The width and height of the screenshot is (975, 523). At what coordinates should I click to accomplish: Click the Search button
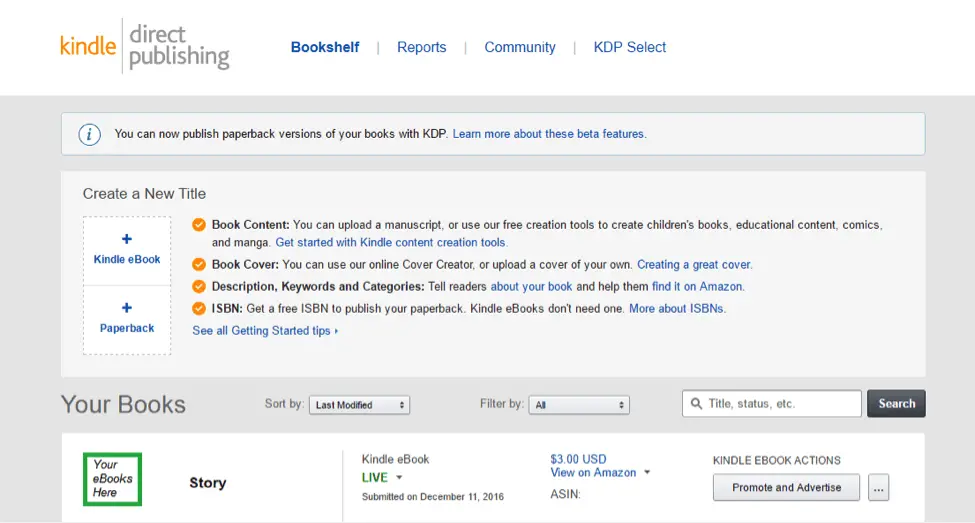896,404
